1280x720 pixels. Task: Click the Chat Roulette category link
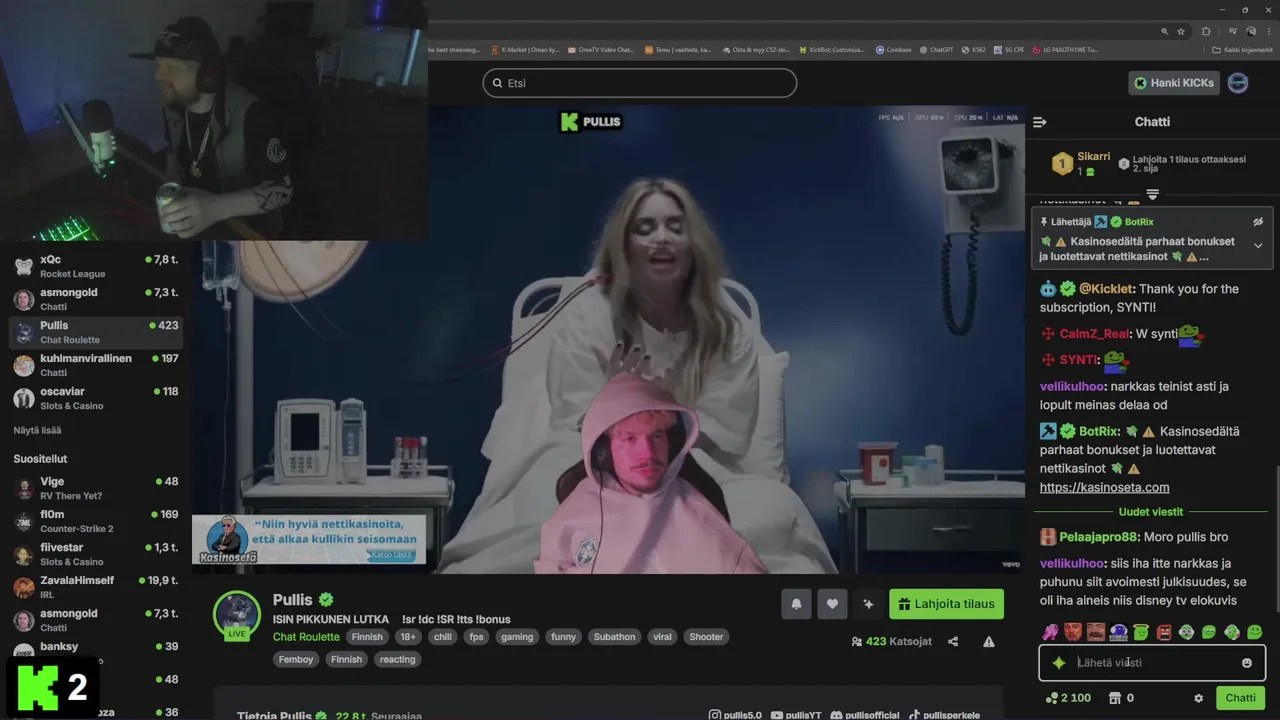306,637
